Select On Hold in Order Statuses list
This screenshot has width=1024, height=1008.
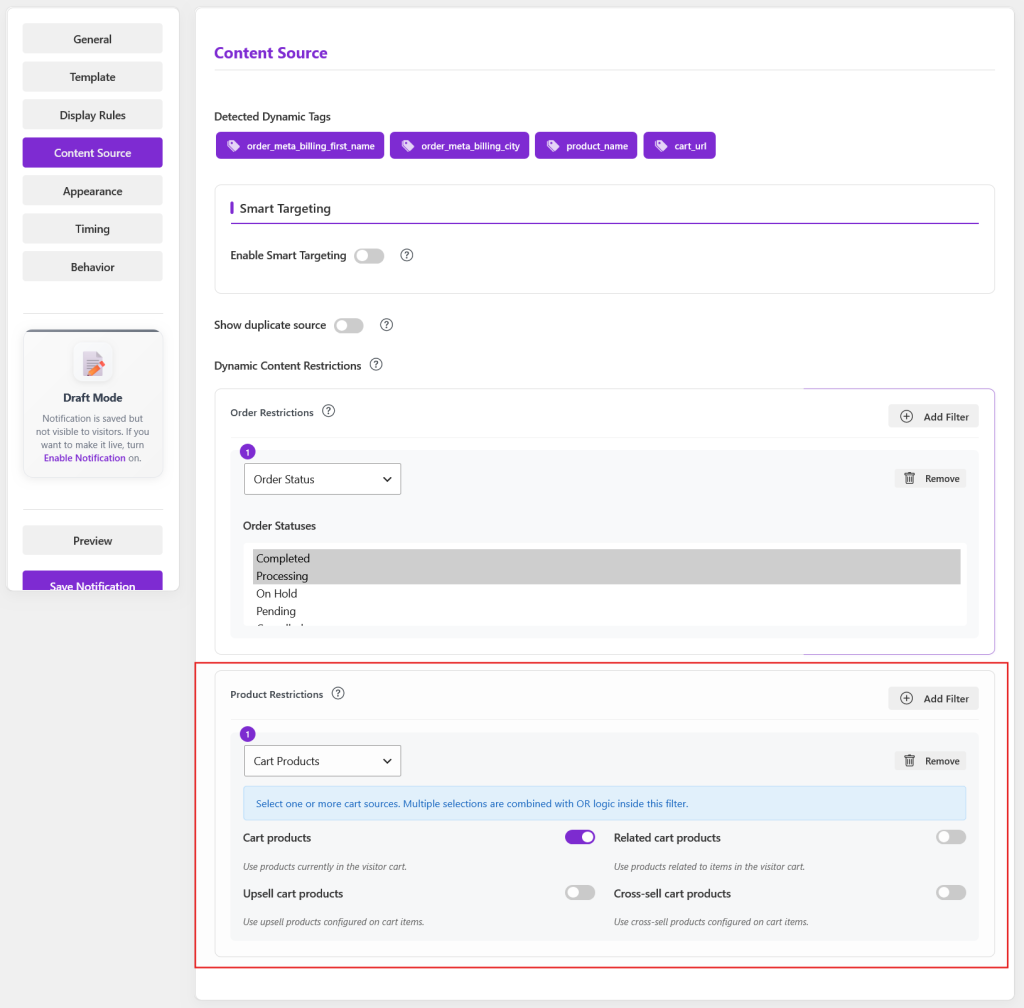(x=606, y=593)
